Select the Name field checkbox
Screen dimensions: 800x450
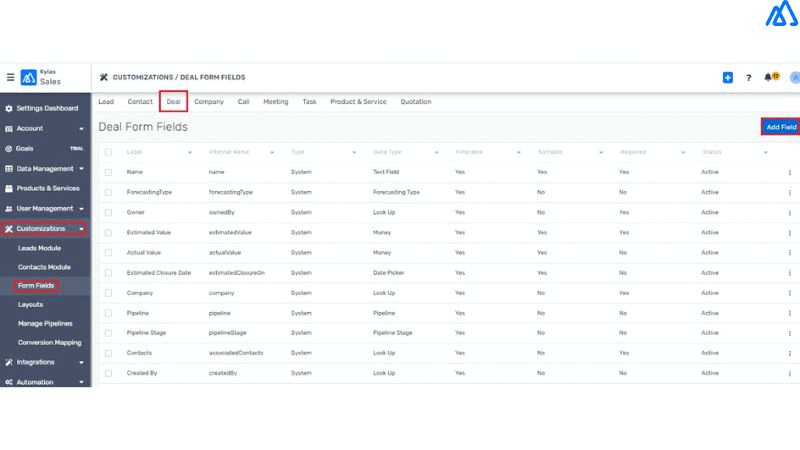(109, 172)
